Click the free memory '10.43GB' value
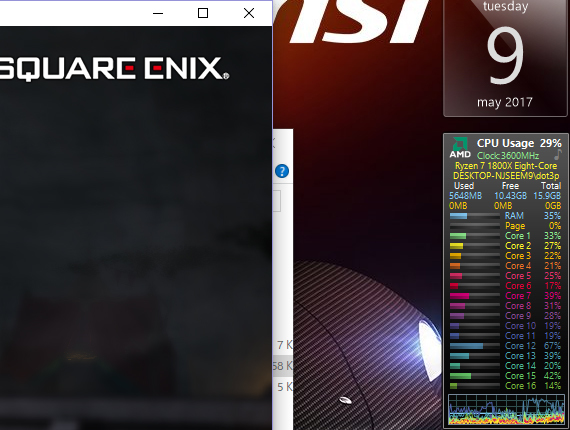 pos(510,196)
